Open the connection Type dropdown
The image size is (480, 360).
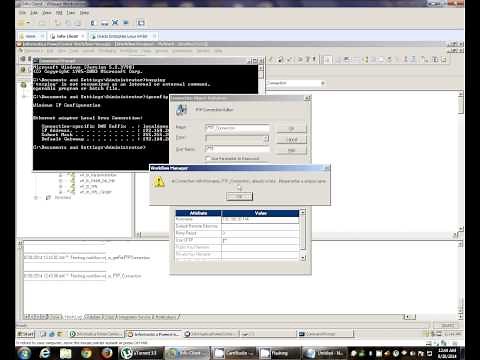266,138
